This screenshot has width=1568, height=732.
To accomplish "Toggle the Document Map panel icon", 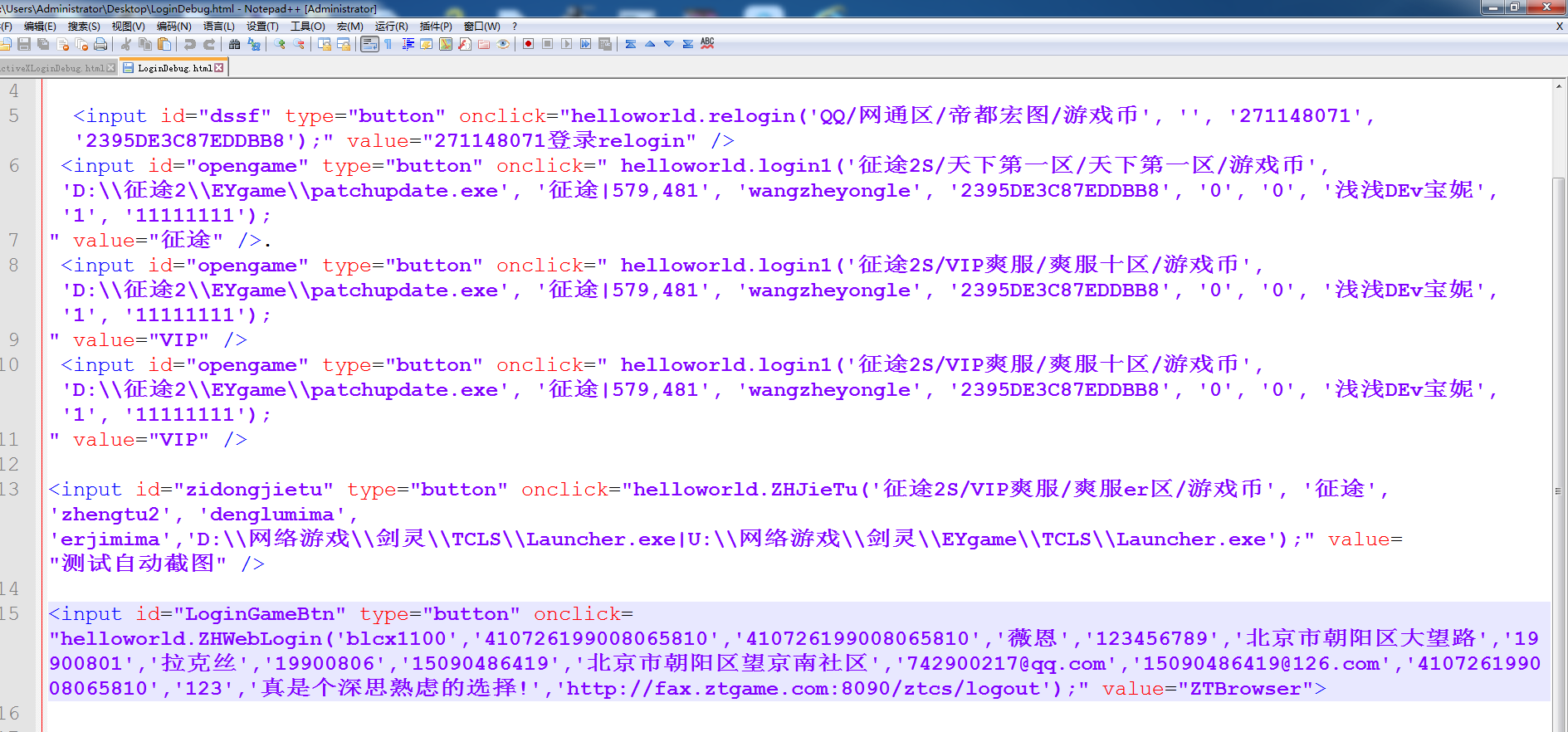I will tap(446, 44).
